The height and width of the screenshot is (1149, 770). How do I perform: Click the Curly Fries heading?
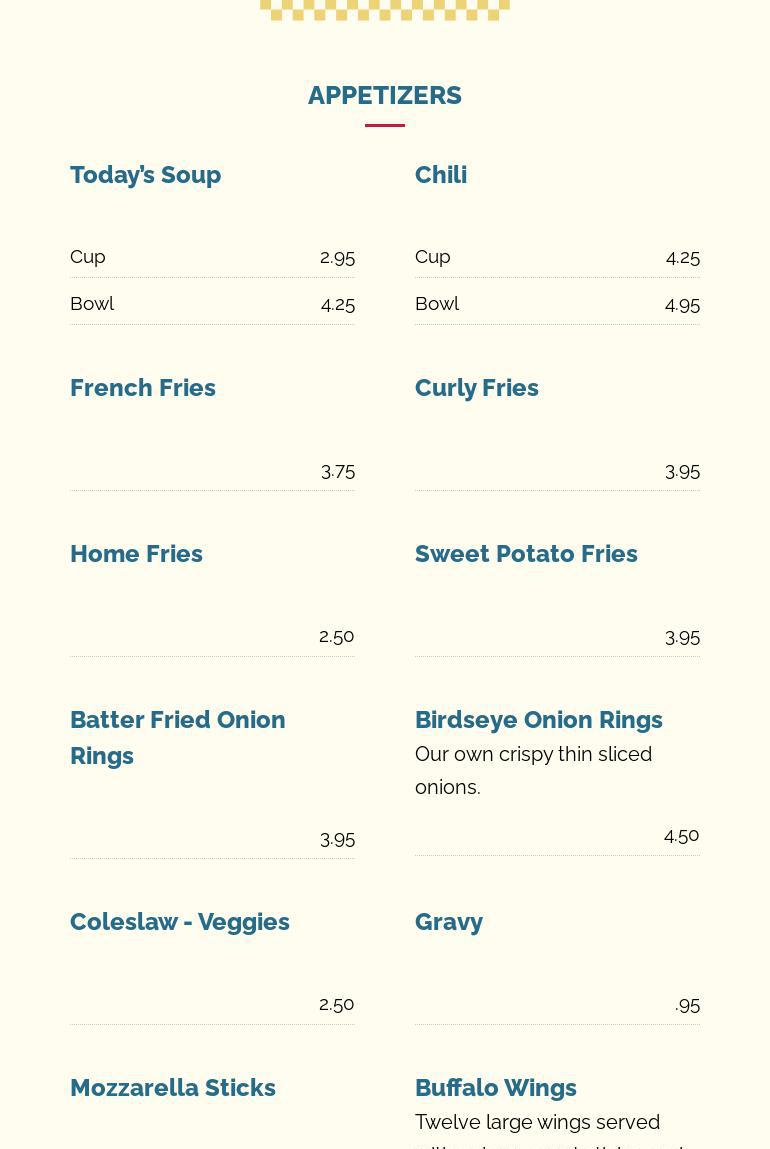point(476,388)
